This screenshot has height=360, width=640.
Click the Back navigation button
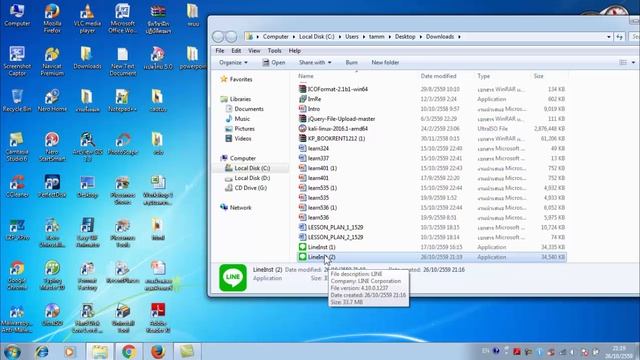pyautogui.click(x=218, y=37)
